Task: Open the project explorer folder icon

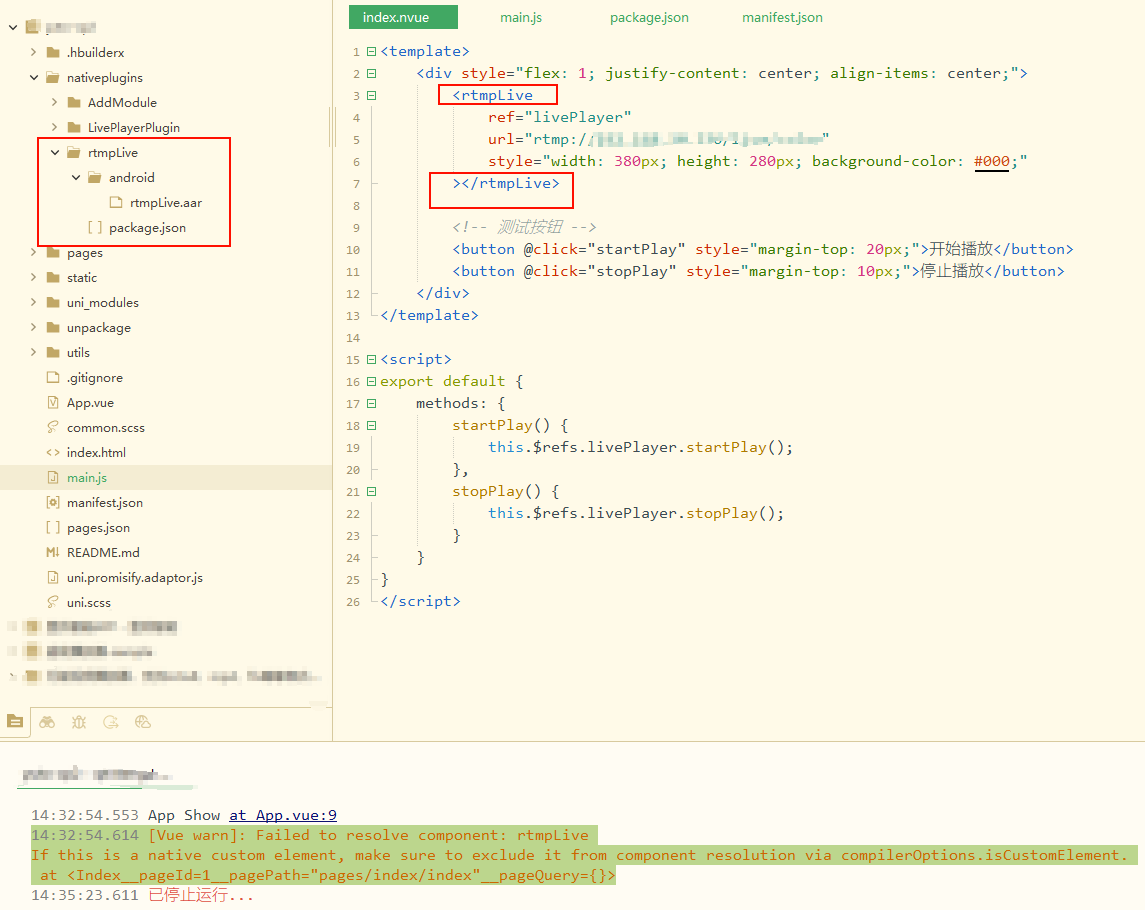Action: [x=14, y=721]
